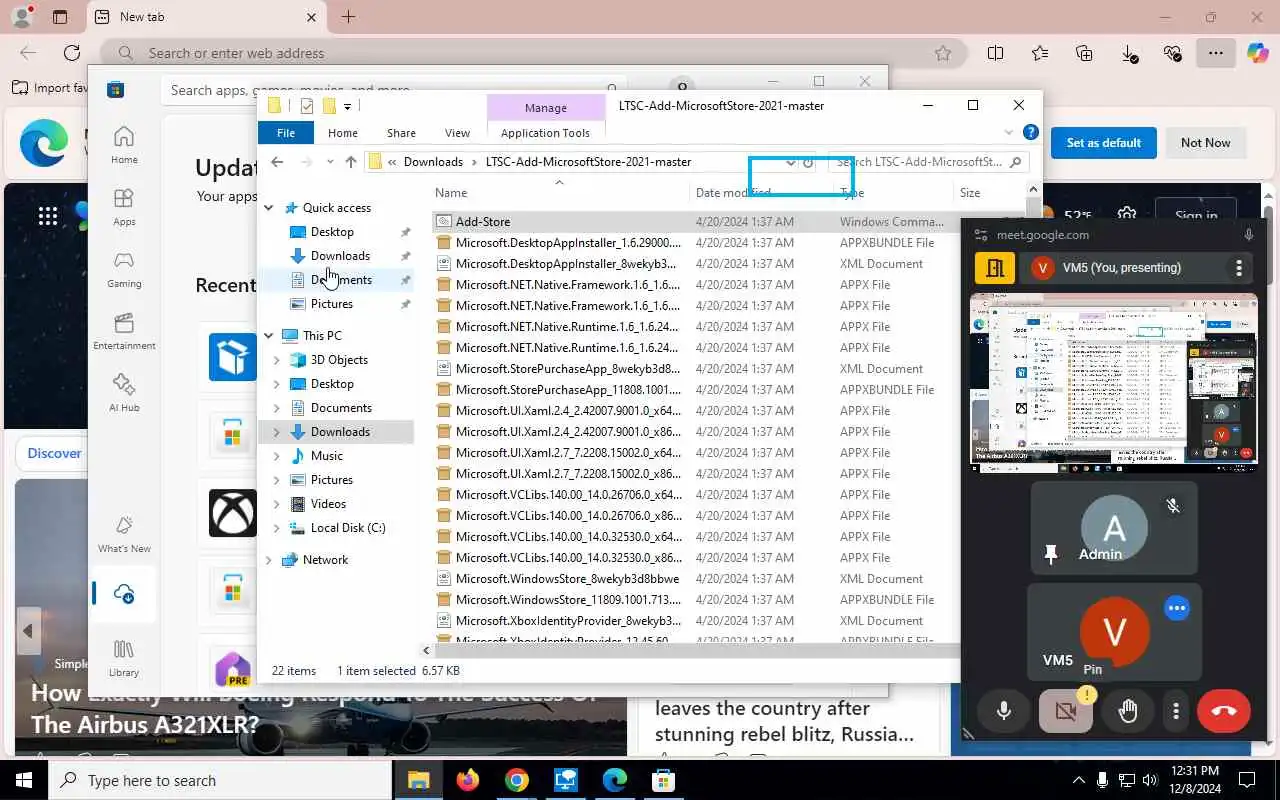Click Edge address bar search field

pos(536,53)
